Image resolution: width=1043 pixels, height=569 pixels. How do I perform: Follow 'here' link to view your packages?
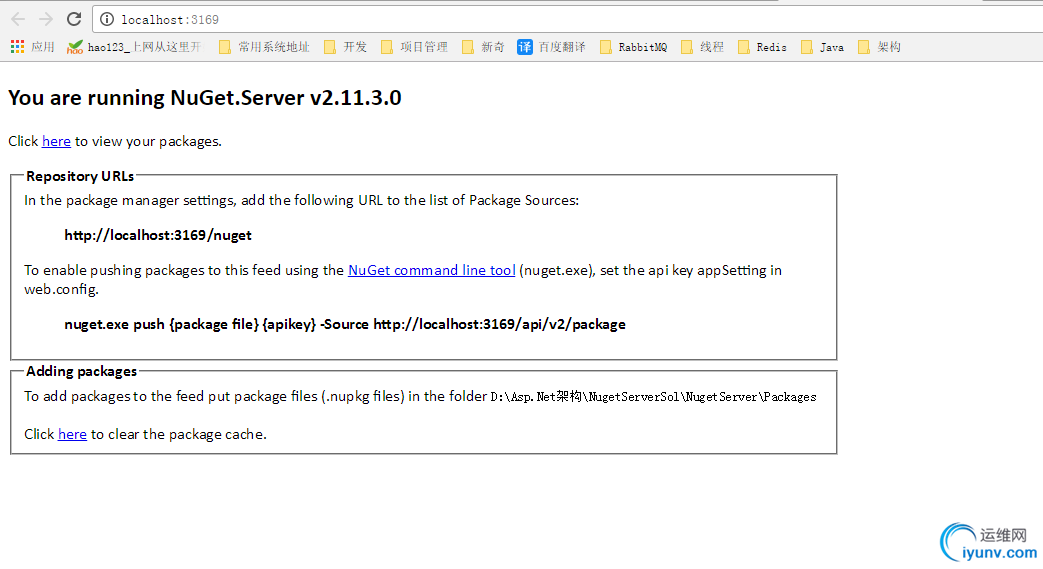pos(56,141)
